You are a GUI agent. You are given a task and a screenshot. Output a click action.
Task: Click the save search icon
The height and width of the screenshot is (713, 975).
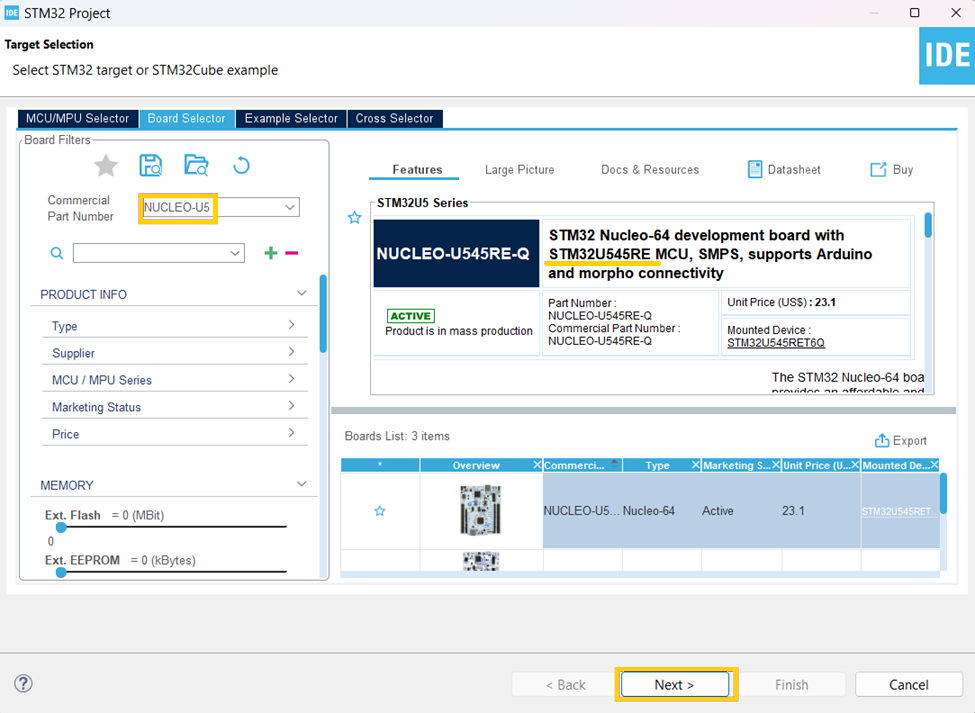pos(150,165)
